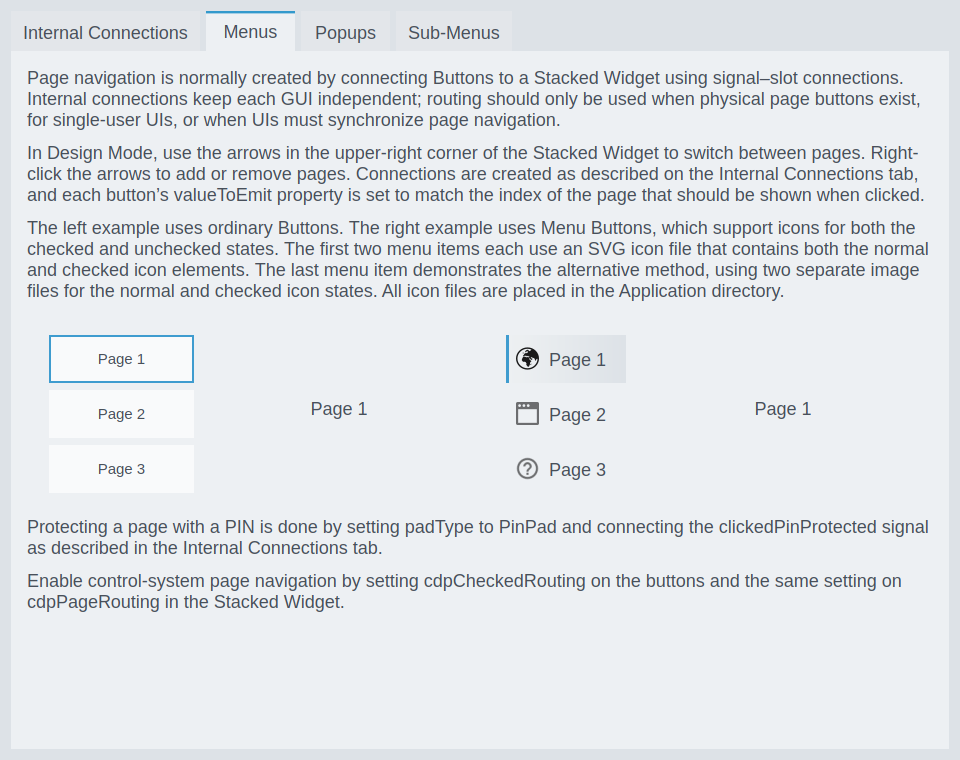This screenshot has height=760, width=960.
Task: Click the Page 1 content right of the ordinary buttons
Action: [339, 409]
